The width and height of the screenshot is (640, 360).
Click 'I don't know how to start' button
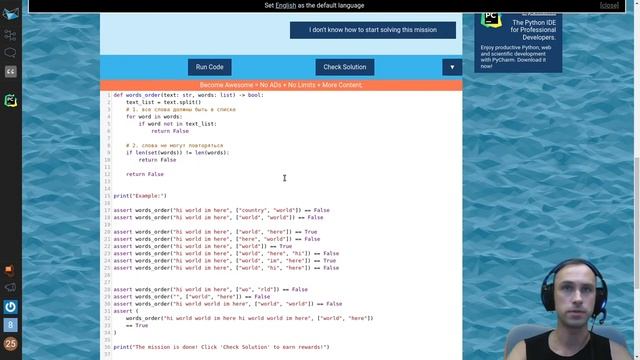[x=373, y=30]
